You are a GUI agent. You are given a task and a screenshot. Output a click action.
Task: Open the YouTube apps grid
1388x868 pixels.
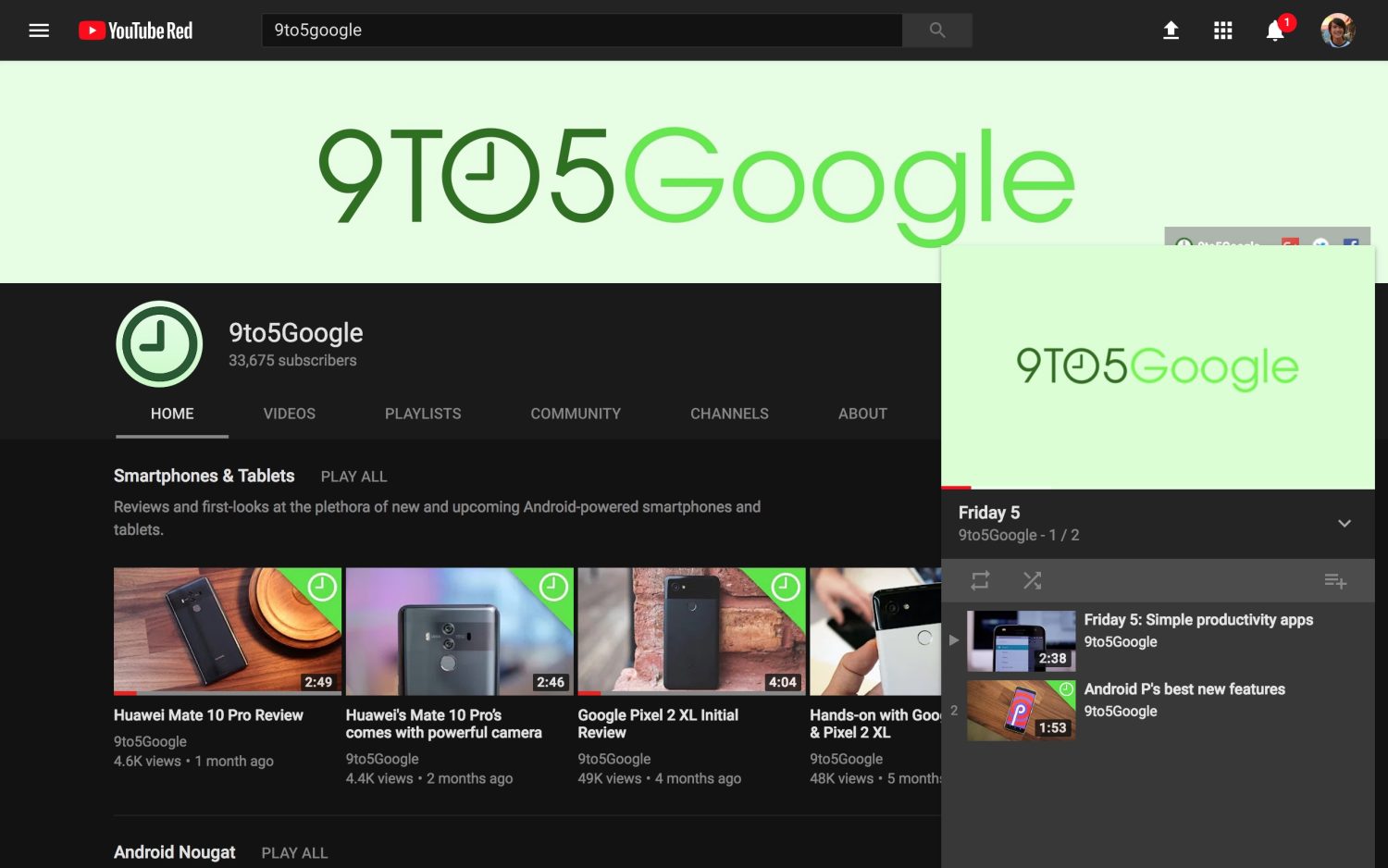pyautogui.click(x=1222, y=31)
